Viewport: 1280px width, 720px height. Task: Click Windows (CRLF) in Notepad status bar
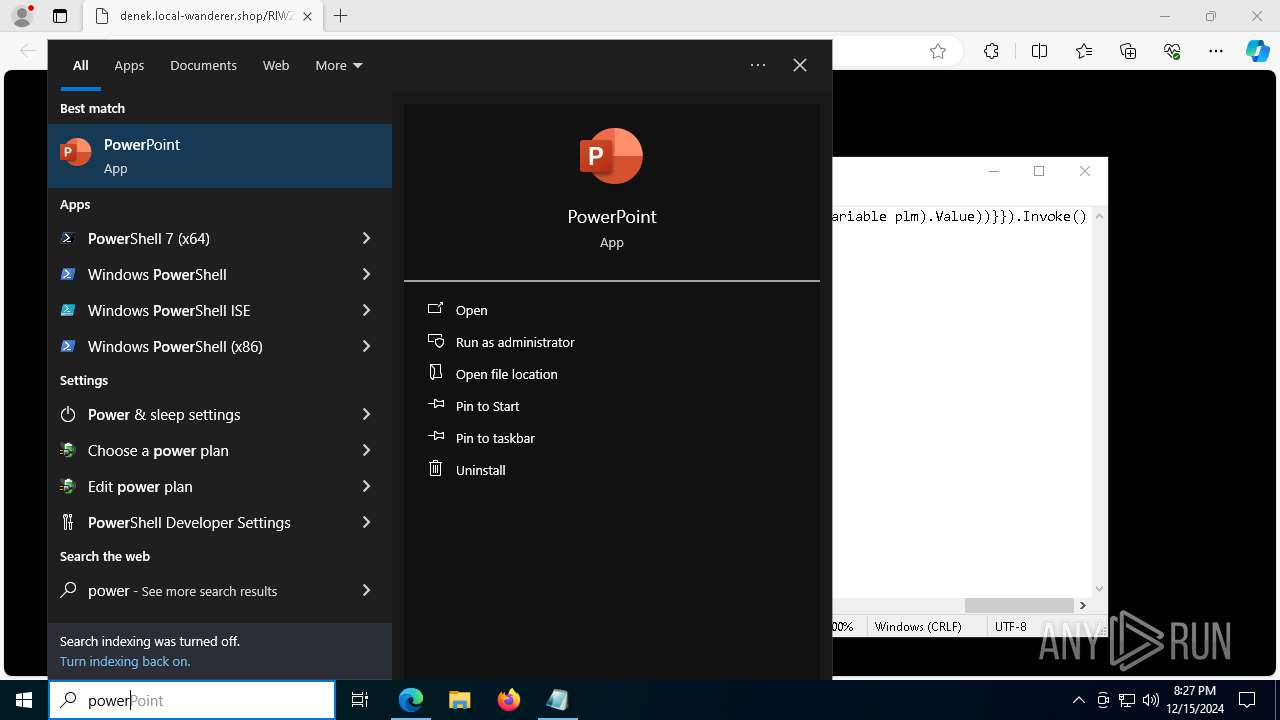(918, 626)
